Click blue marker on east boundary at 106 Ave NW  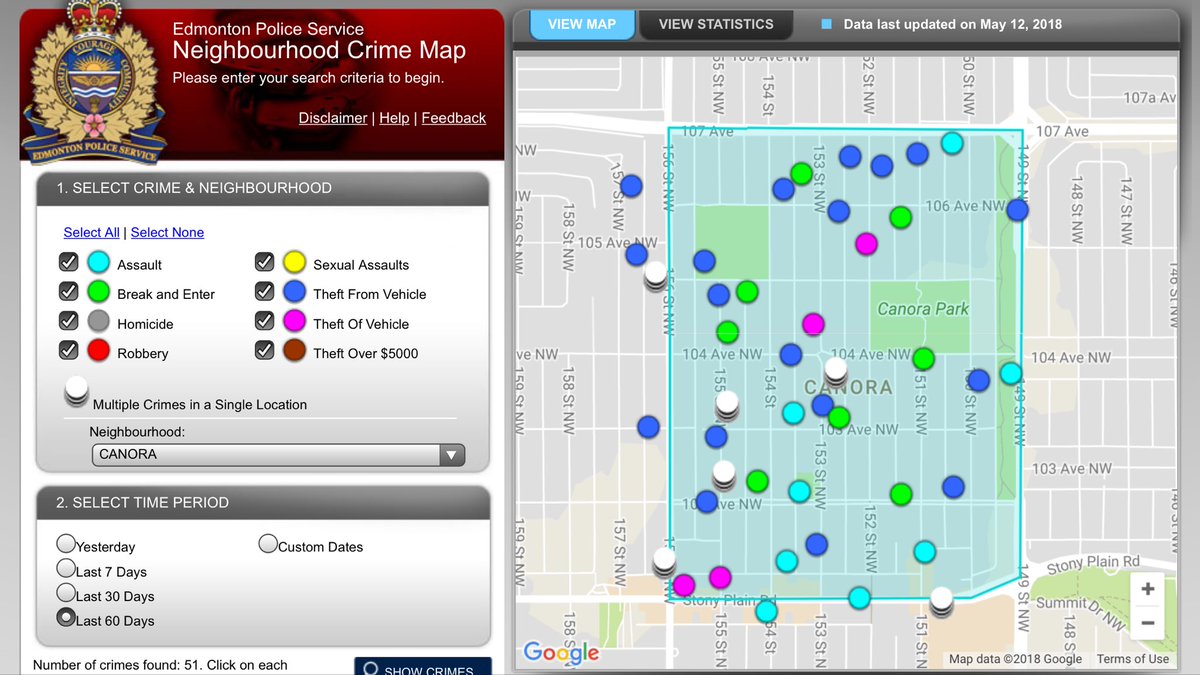tap(1017, 210)
